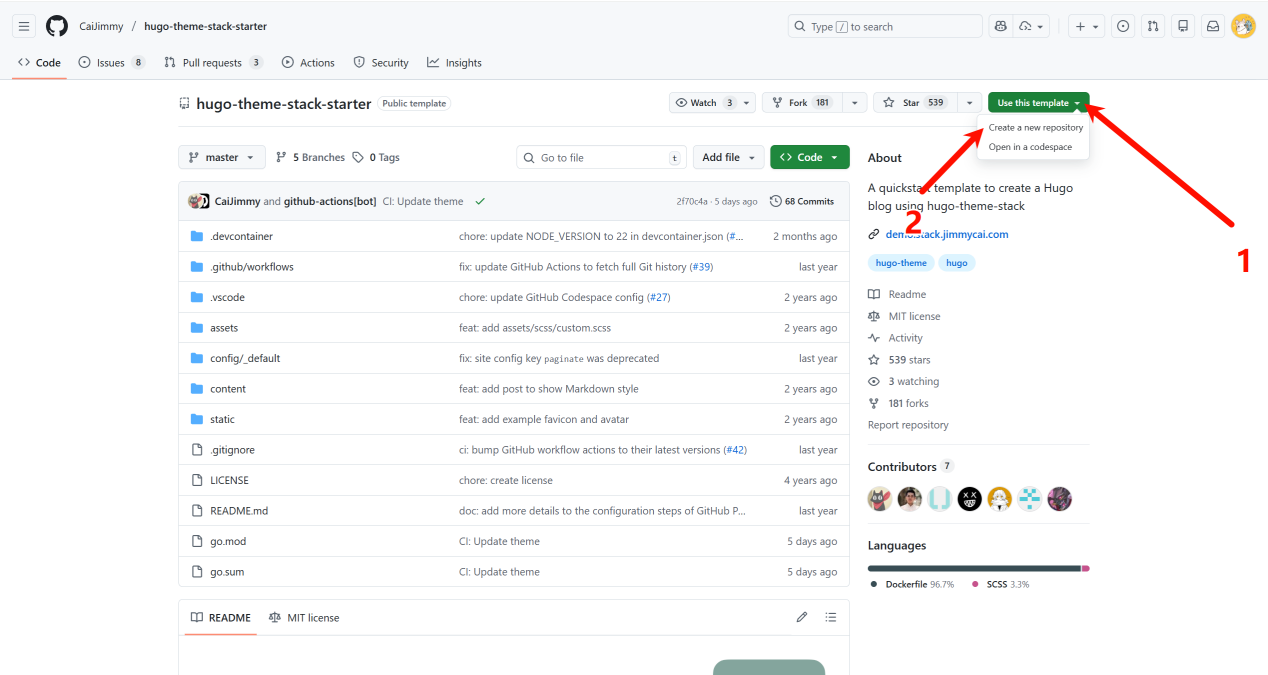Click the CaiJimmy commit author avatar

coord(194,201)
